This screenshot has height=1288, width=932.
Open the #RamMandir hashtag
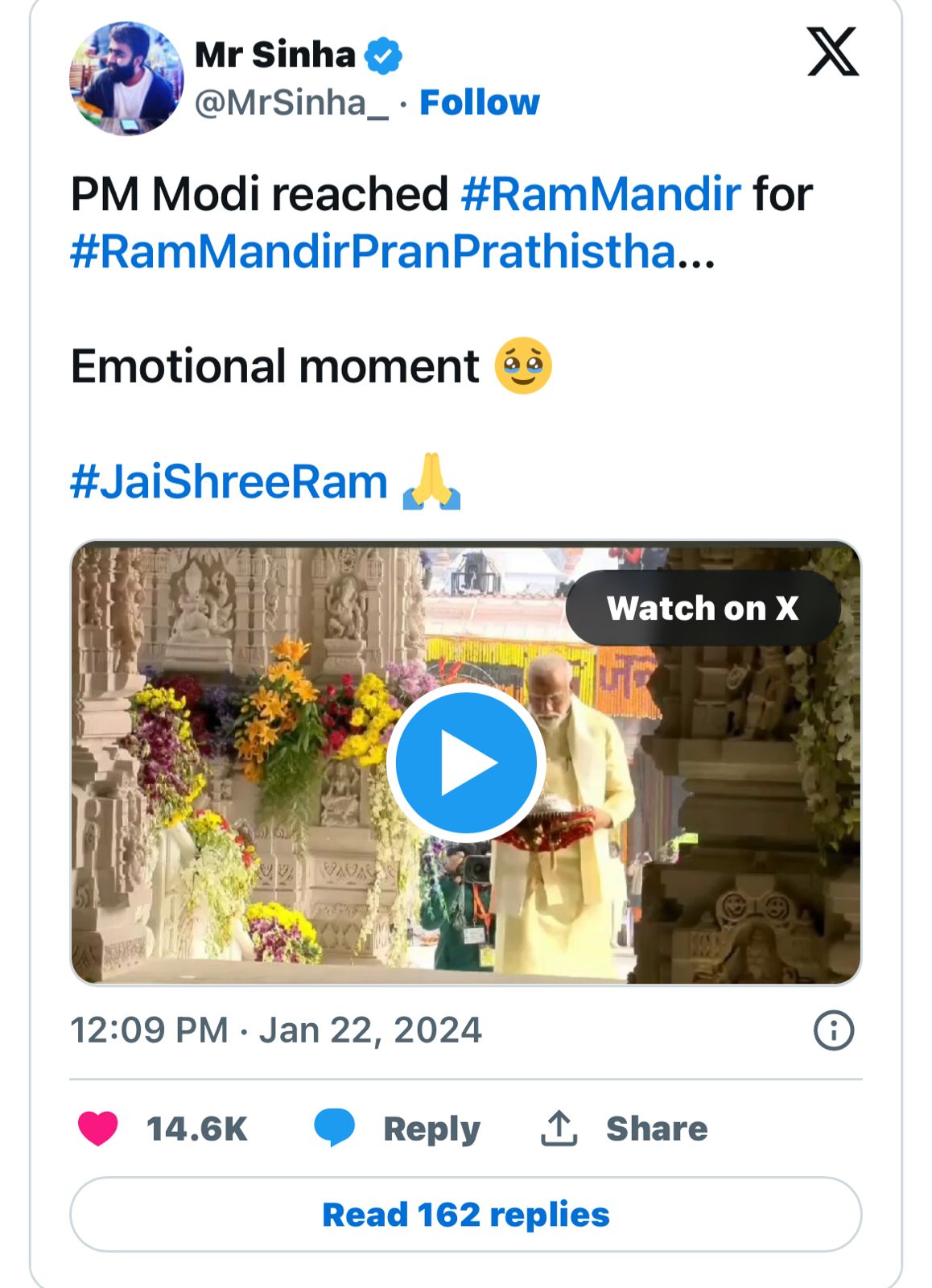click(600, 194)
